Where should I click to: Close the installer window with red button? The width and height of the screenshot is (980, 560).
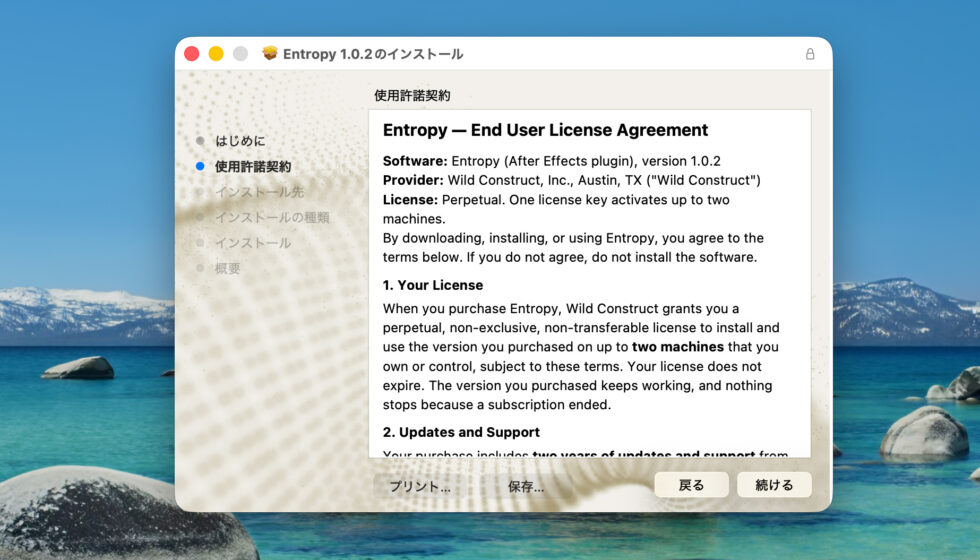point(192,54)
